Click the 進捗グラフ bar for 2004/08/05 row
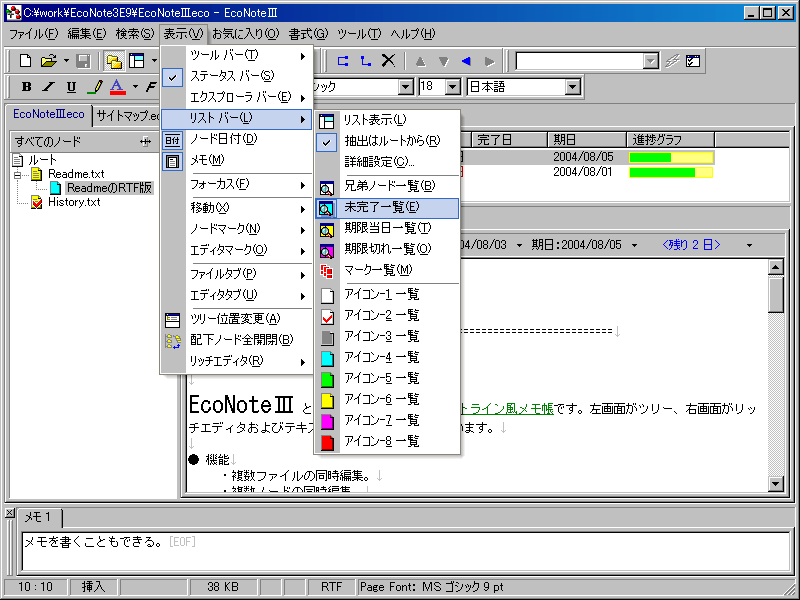 [x=671, y=157]
